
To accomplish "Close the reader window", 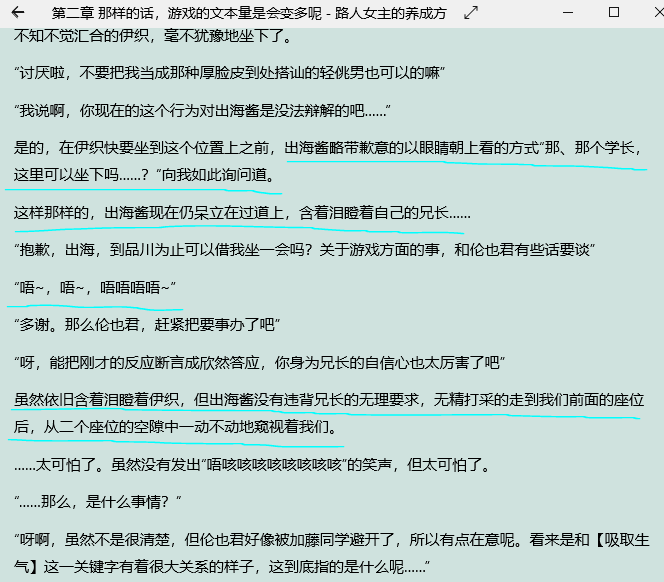I will pyautogui.click(x=659, y=12).
